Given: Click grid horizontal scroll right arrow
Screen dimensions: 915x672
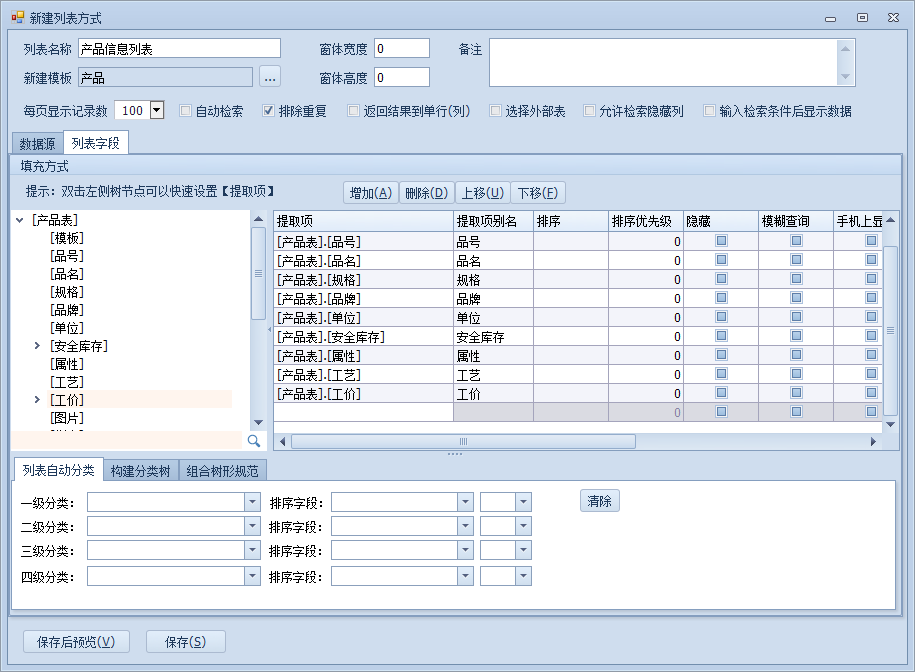Looking at the screenshot, I should (873, 442).
